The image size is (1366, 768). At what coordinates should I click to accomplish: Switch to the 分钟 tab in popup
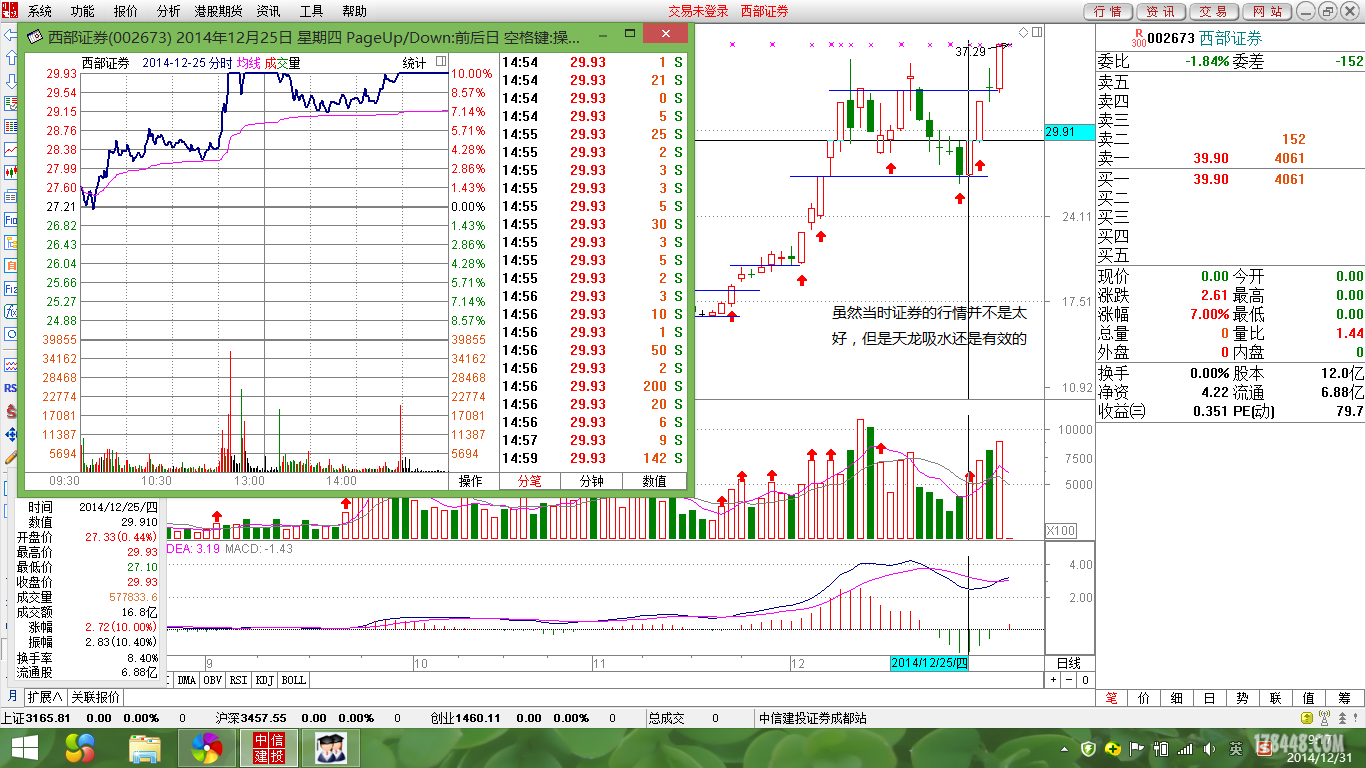(592, 481)
